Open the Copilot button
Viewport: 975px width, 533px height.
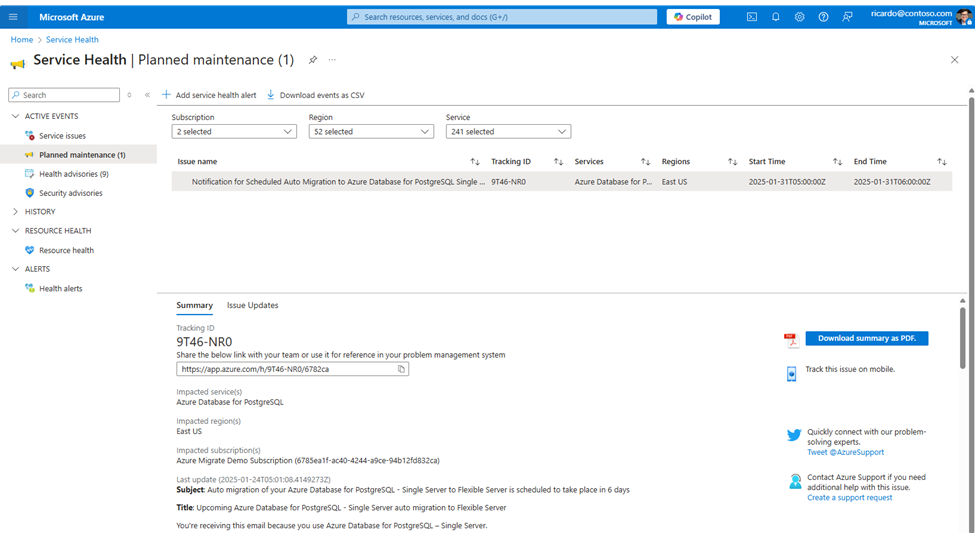pyautogui.click(x=693, y=17)
